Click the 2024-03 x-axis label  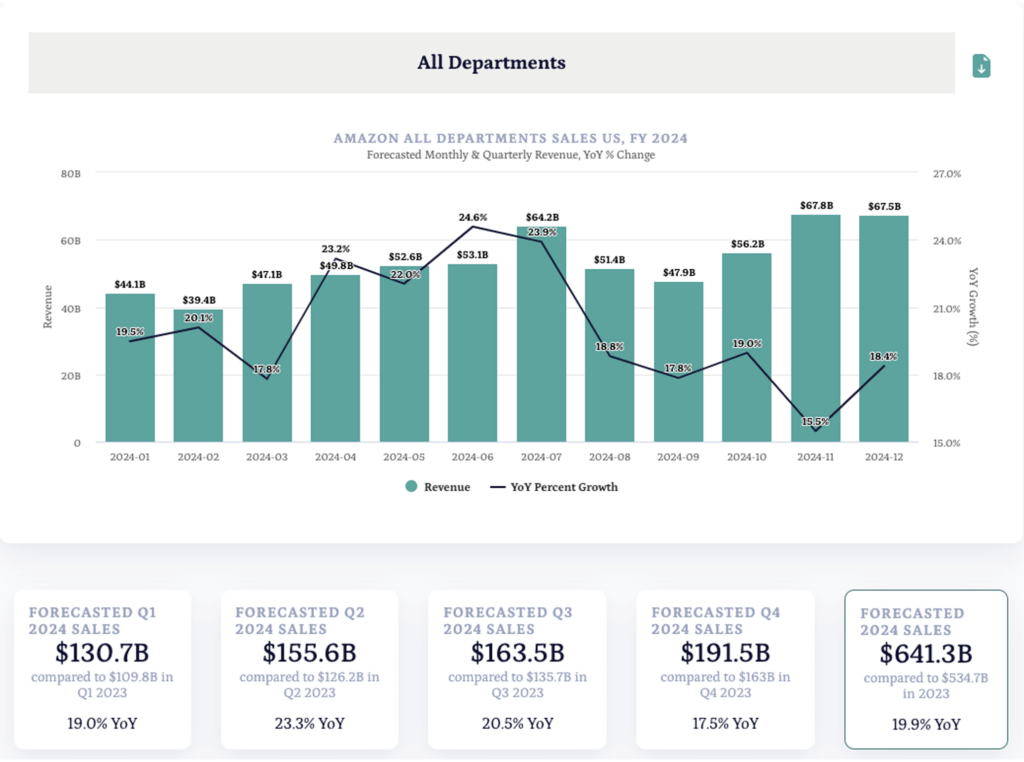(266, 457)
